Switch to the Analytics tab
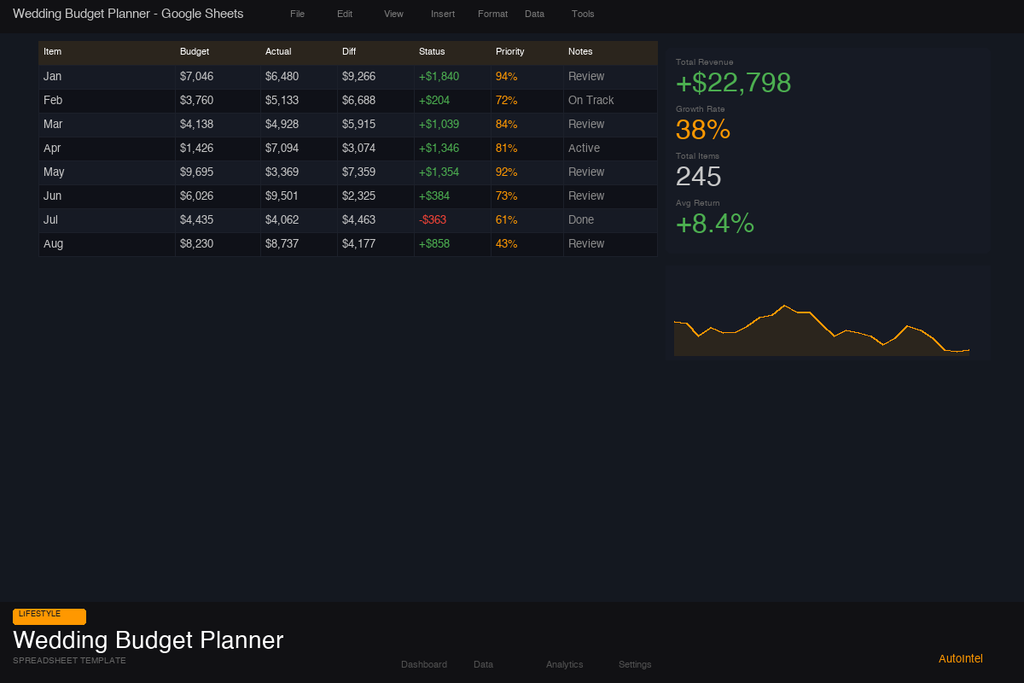1024x683 pixels. click(564, 664)
